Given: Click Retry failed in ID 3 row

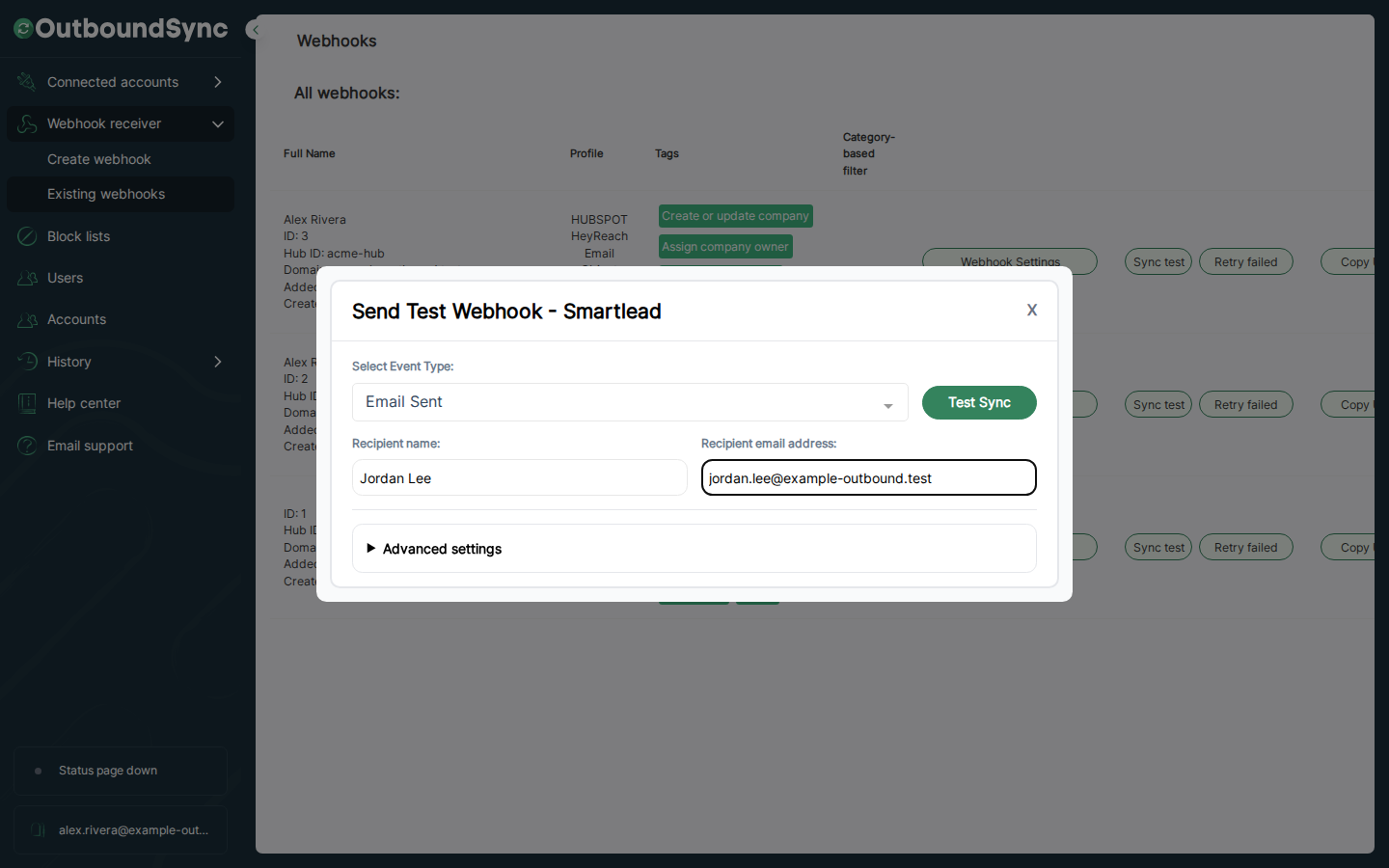Looking at the screenshot, I should pos(1245,261).
